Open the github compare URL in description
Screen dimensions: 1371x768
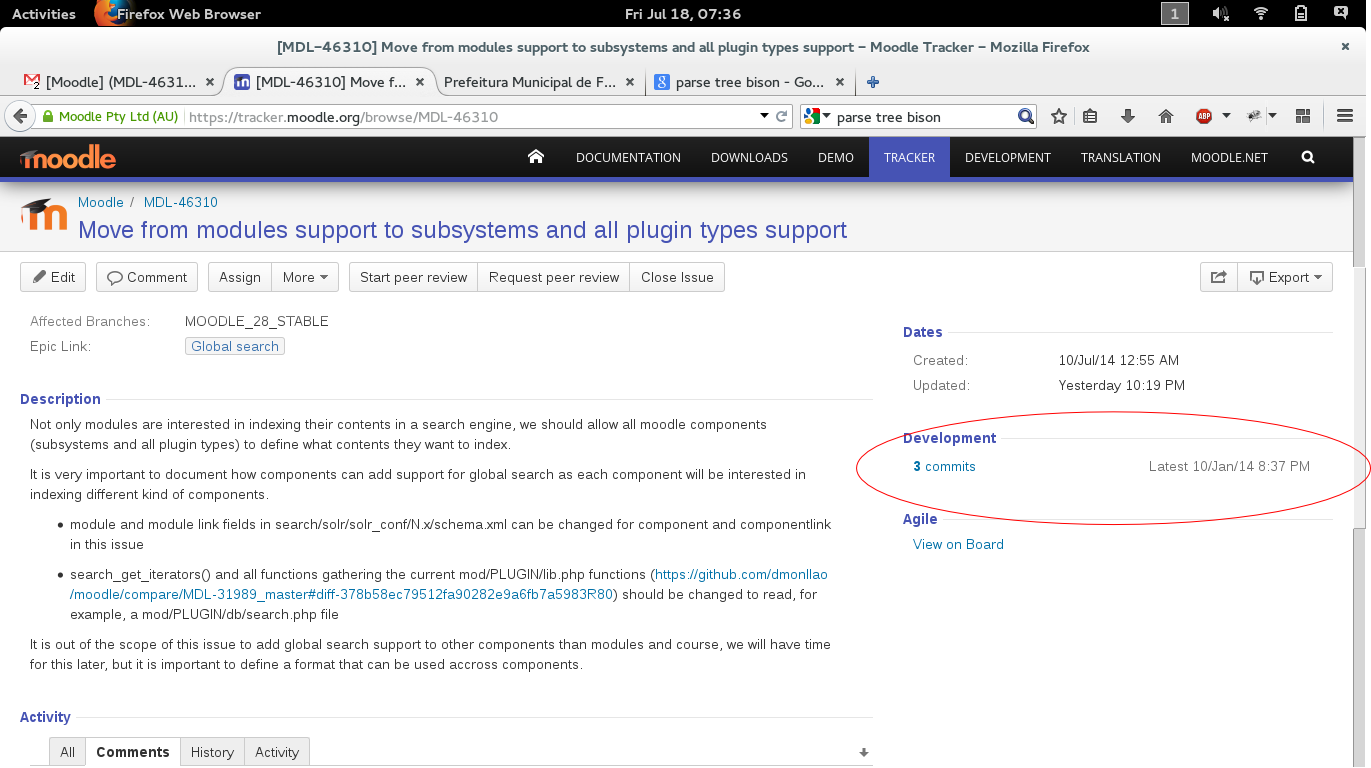click(448, 584)
